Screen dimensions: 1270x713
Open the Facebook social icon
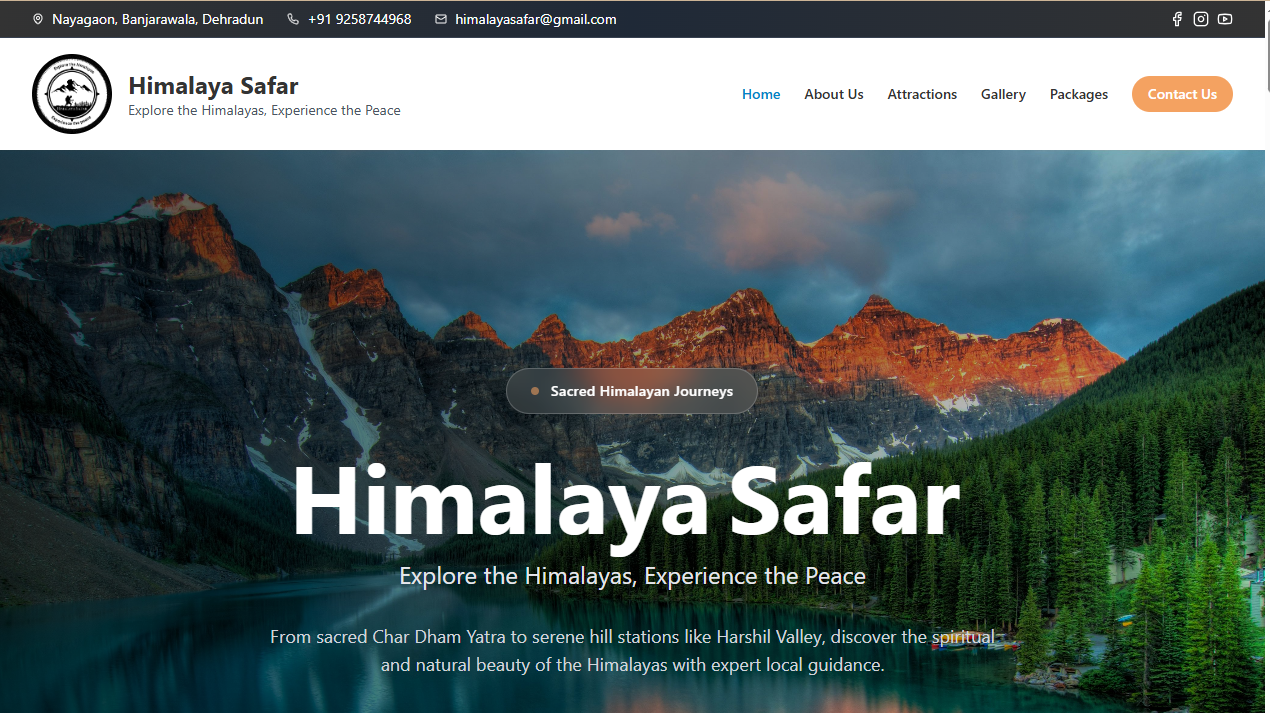click(x=1177, y=19)
